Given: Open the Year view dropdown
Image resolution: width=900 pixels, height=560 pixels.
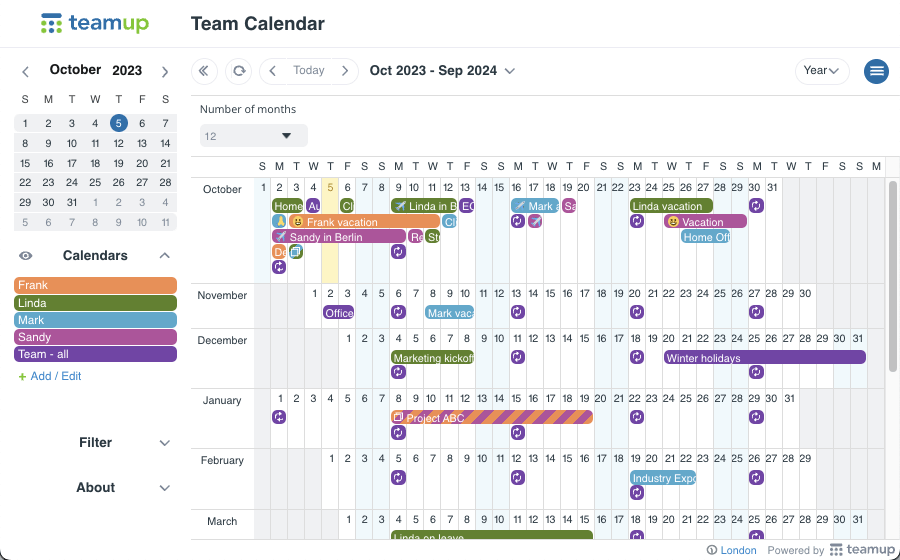Looking at the screenshot, I should click(822, 71).
